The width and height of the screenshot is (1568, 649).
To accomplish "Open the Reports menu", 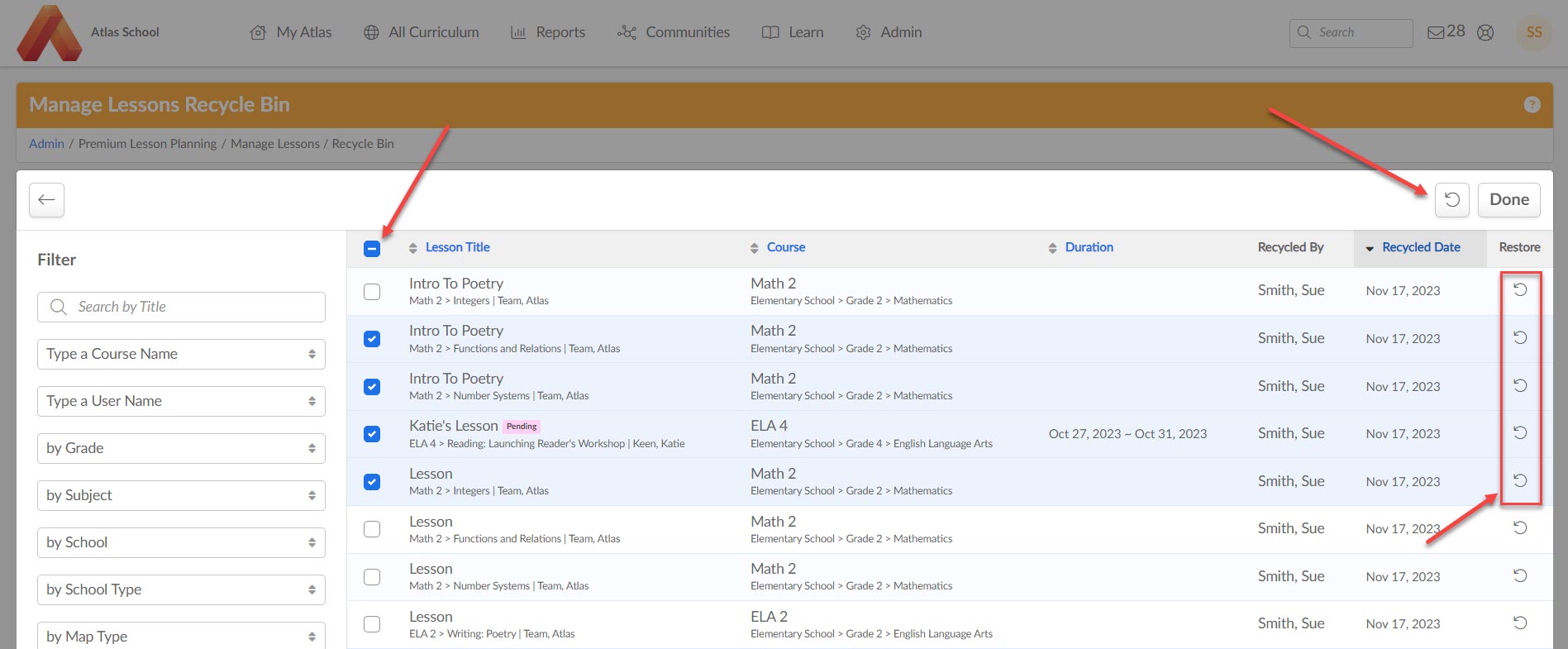I will [548, 32].
